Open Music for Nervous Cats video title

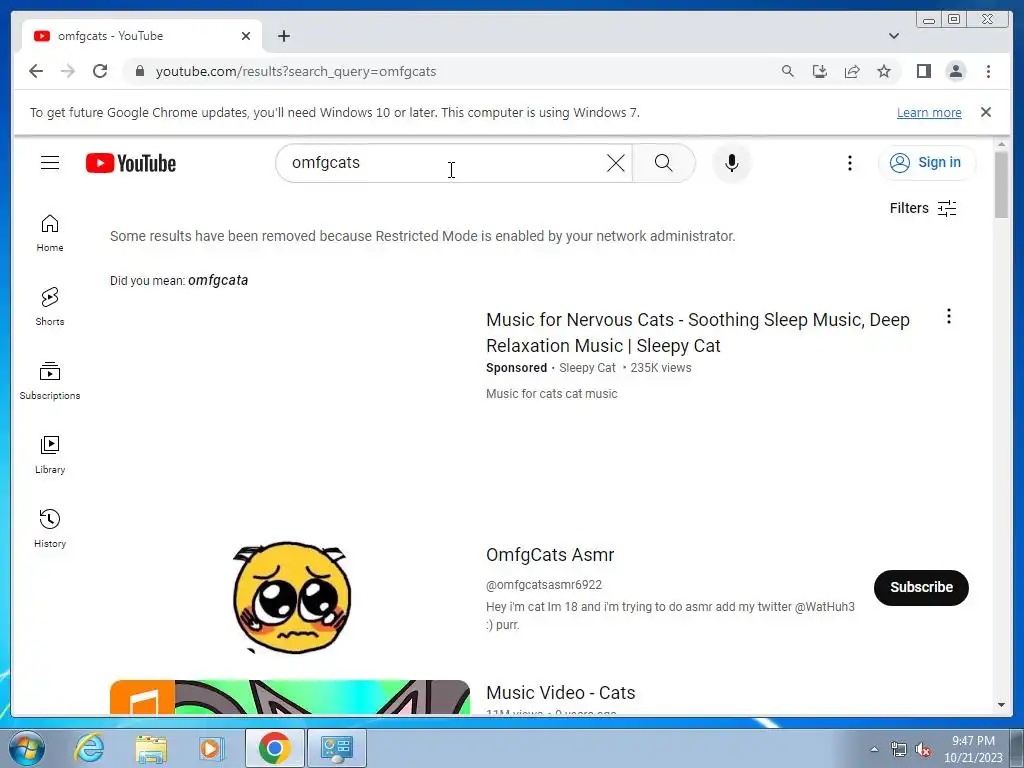(697, 332)
